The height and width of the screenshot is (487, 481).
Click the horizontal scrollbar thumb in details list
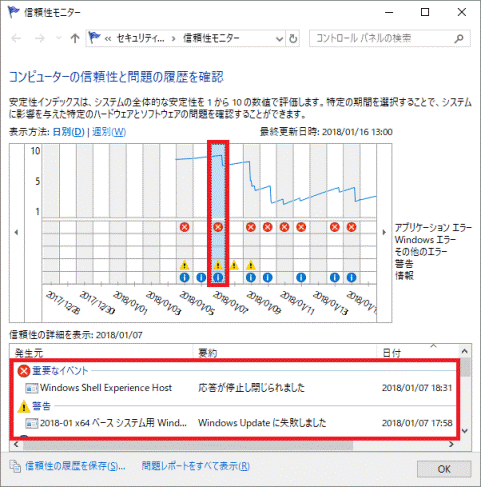[x=188, y=445]
